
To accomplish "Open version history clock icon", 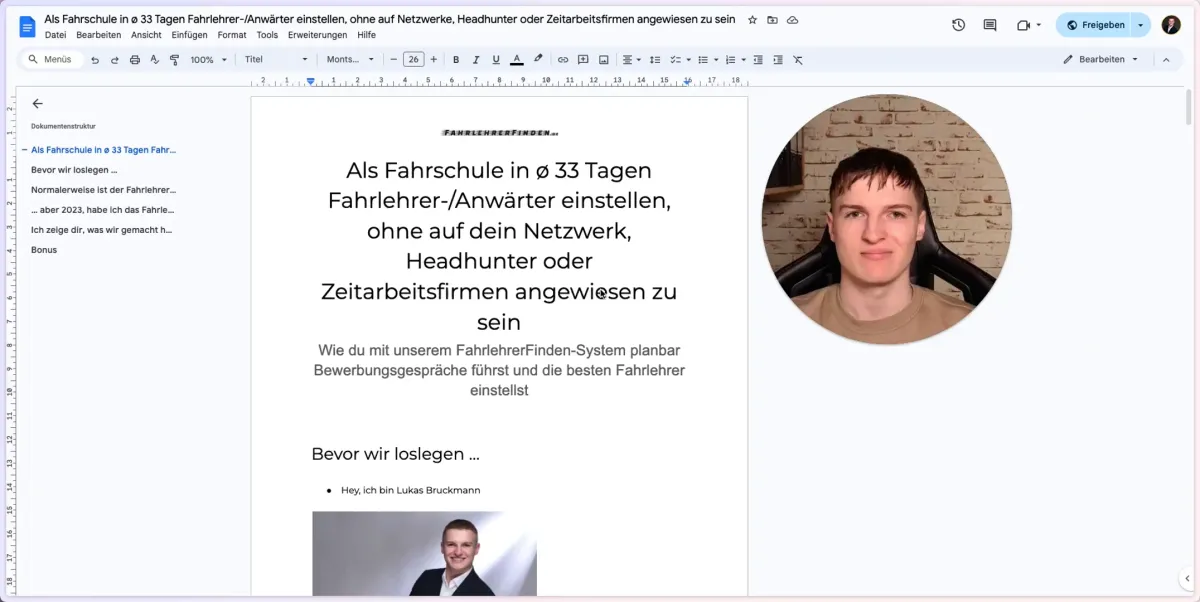I will pyautogui.click(x=958, y=25).
